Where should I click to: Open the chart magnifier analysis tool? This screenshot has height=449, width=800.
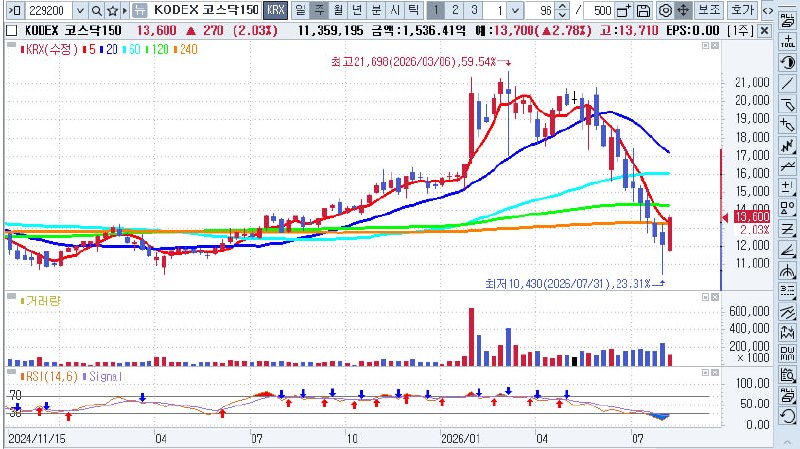pos(787,375)
